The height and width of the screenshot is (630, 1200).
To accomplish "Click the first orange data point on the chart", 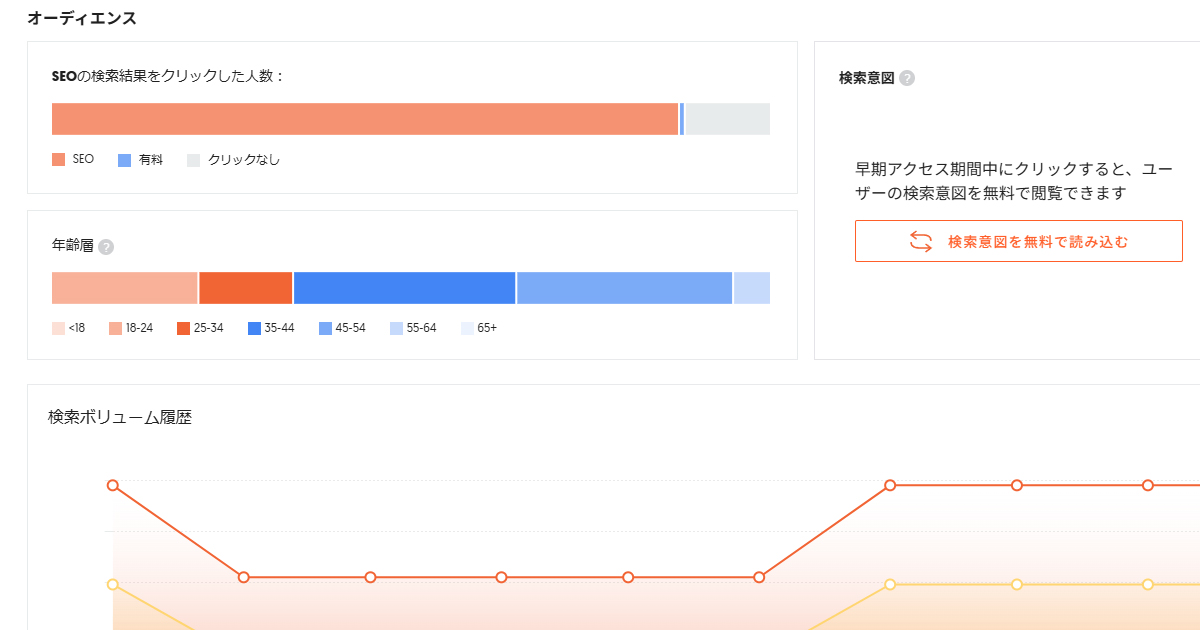I will coord(113,485).
